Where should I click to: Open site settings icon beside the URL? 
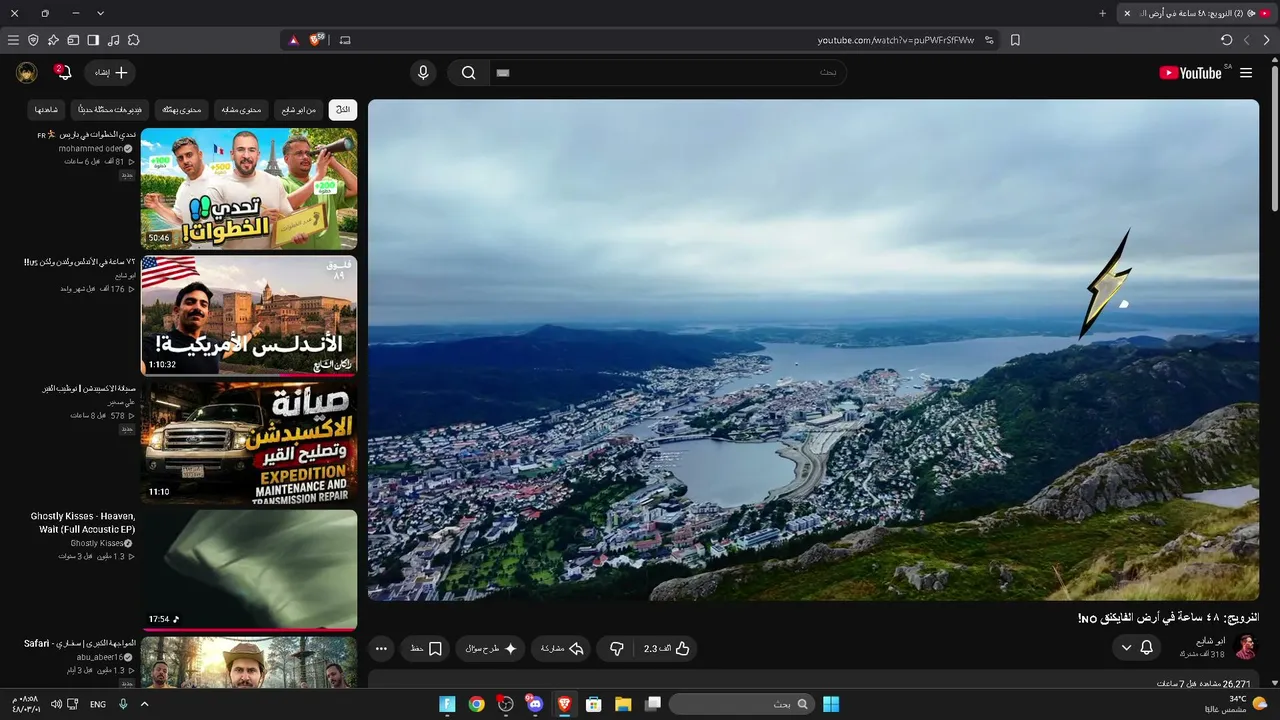point(989,40)
